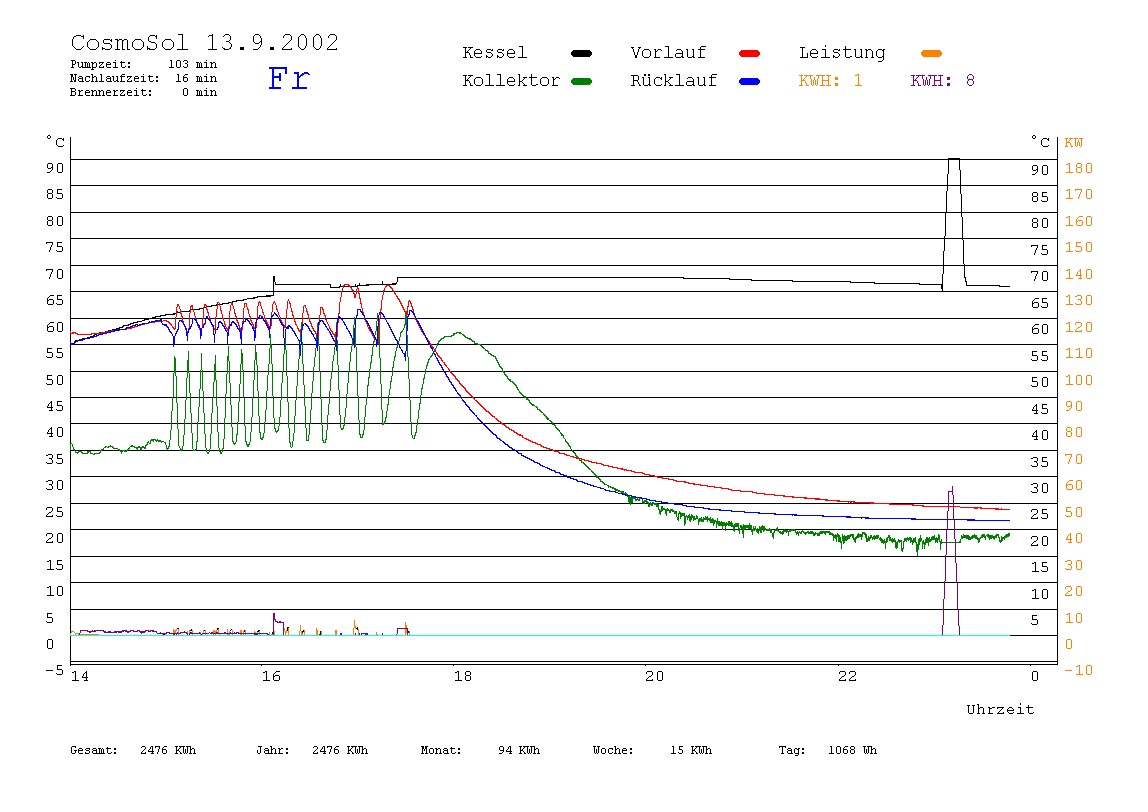Click the x-axis tick label '22'

847,677
